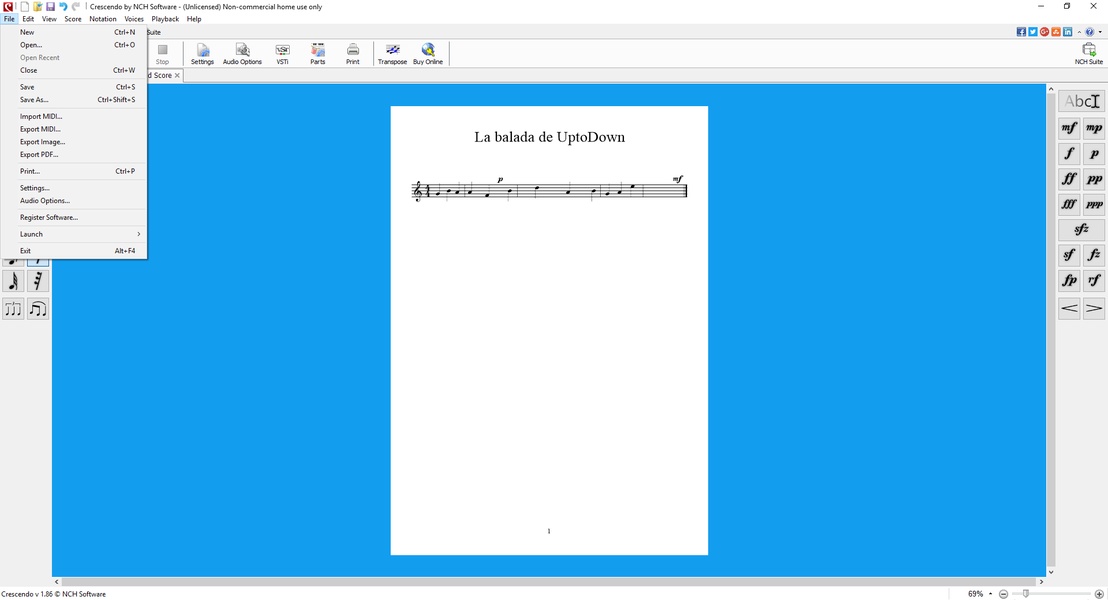Select the fortissimo (ff) dynamic button
Screen dimensions: 1108x600
1069,179
